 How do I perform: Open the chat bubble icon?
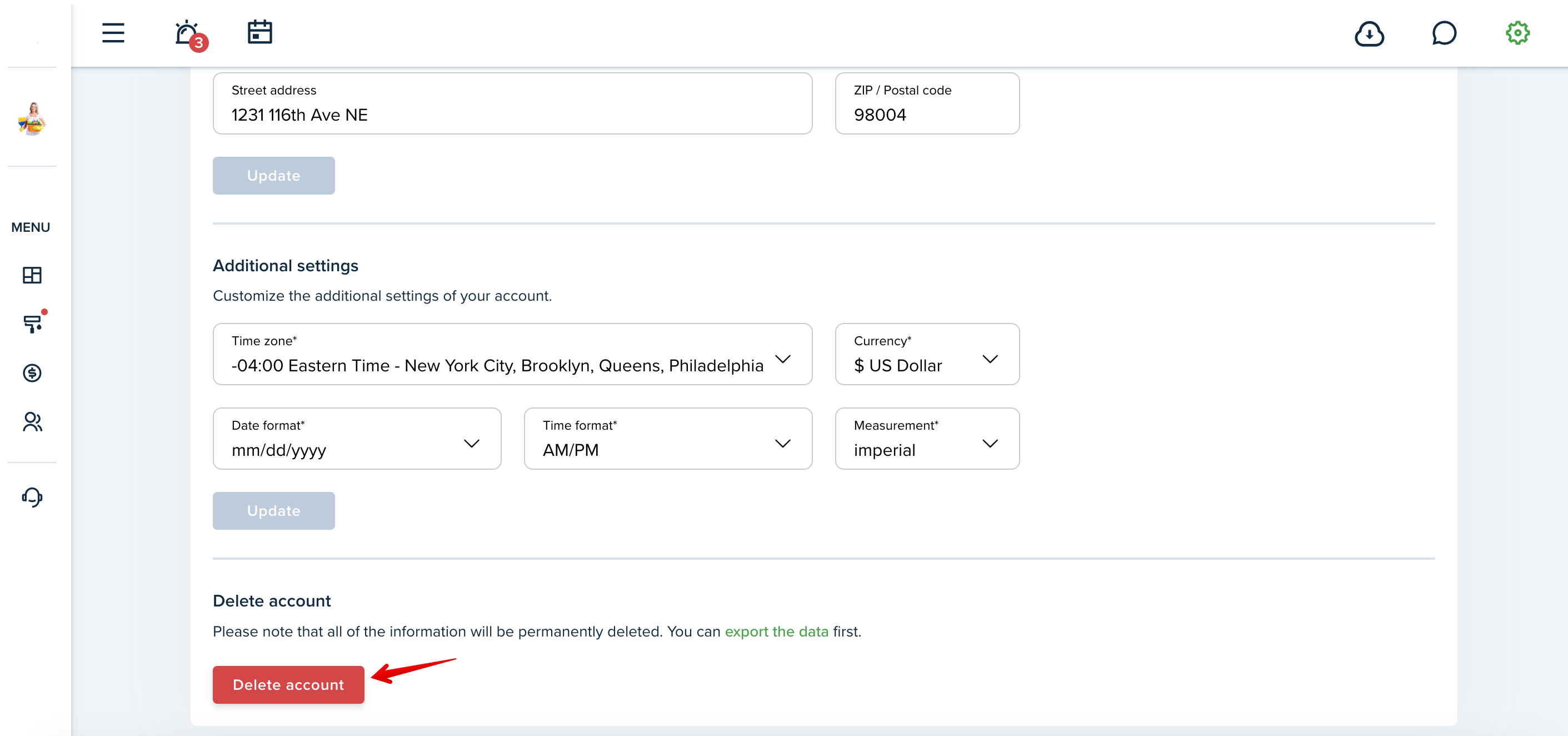click(x=1444, y=33)
